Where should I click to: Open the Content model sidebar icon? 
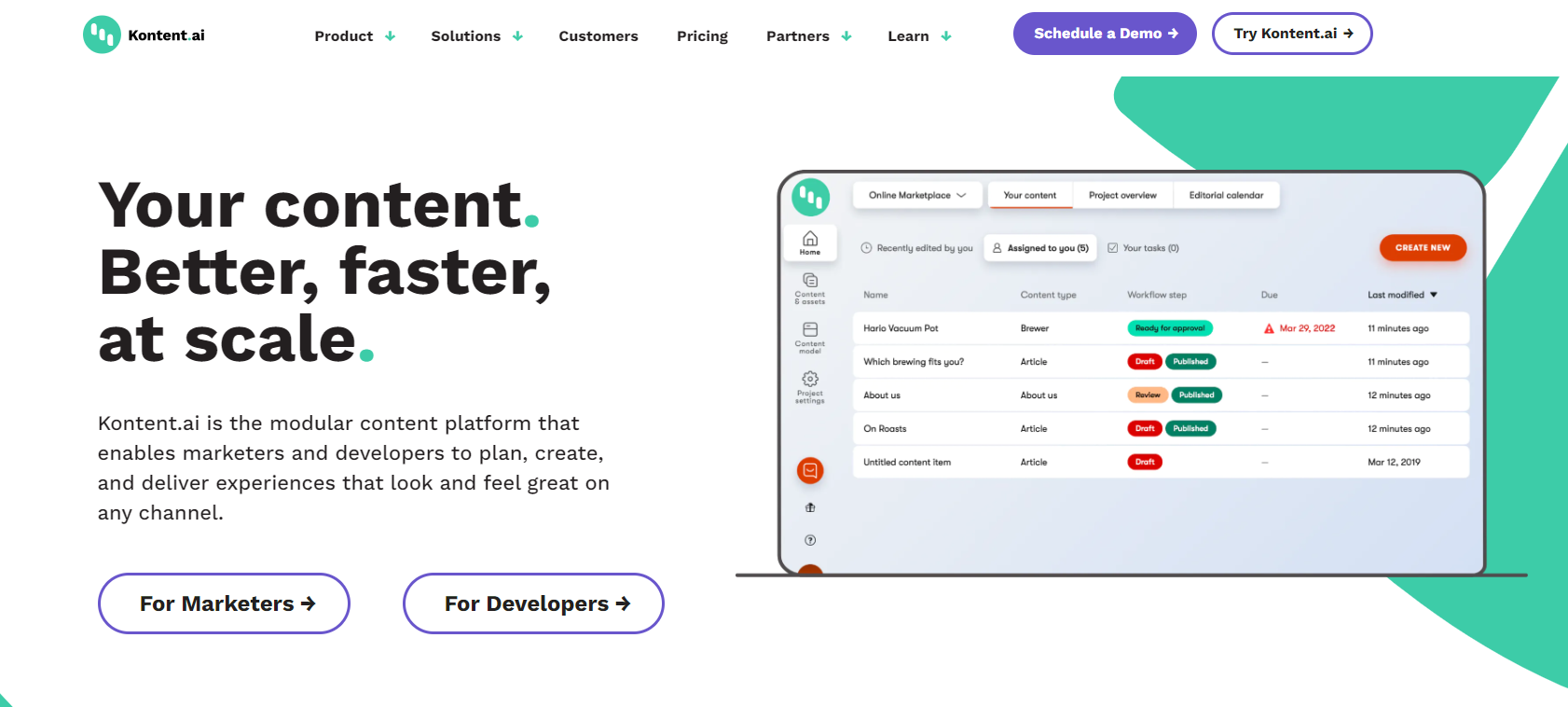tap(810, 338)
